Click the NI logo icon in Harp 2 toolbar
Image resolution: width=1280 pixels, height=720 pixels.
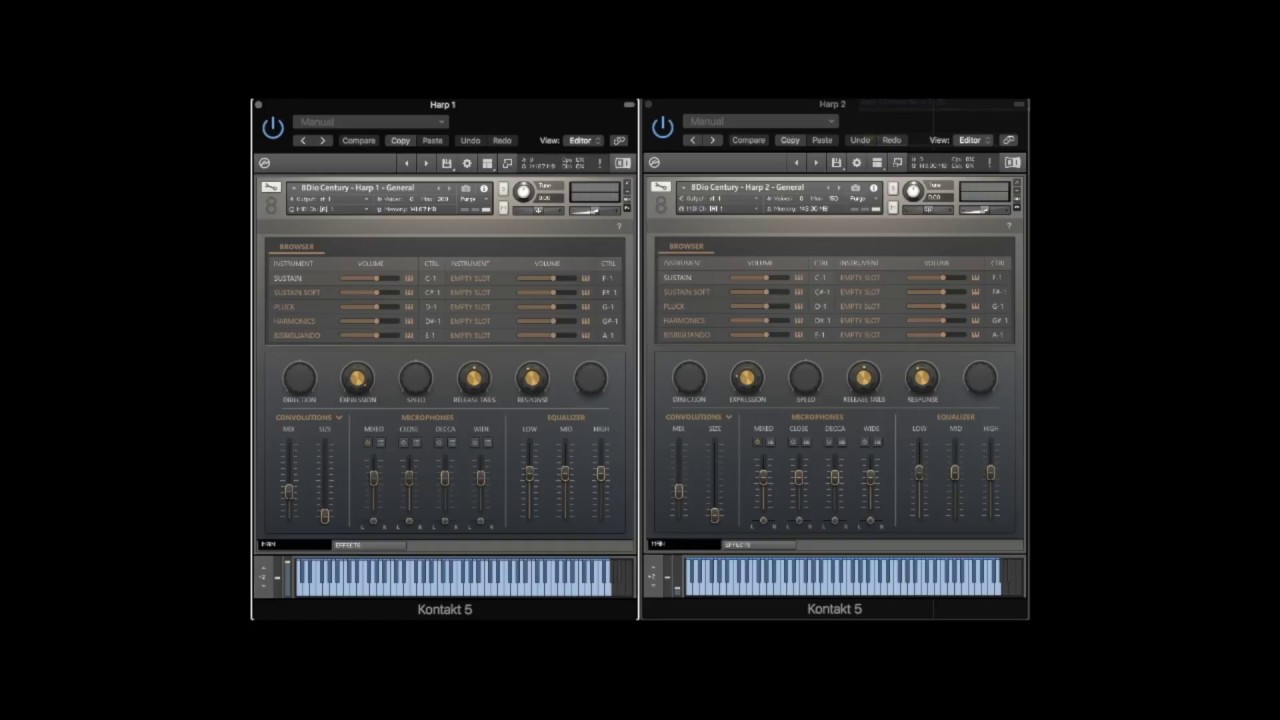click(x=1012, y=163)
